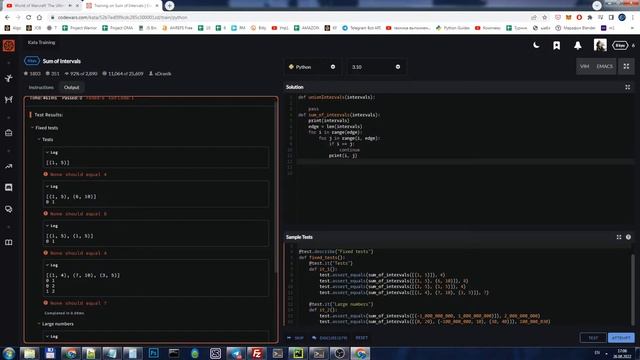Screen dimensions: 640x360
Task: Click the browser home button
Action: [x=39, y=18]
